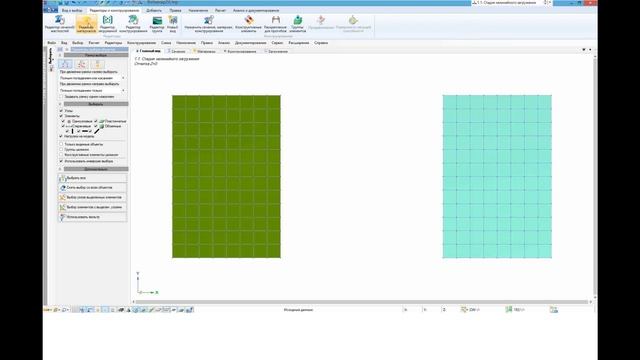Open Редактор грунта ribbon tool
The image size is (640, 360).
point(157,24)
